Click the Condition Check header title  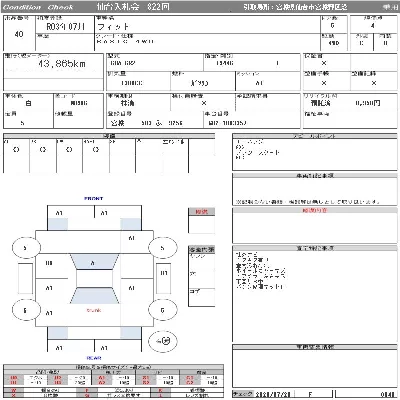tap(38, 7)
